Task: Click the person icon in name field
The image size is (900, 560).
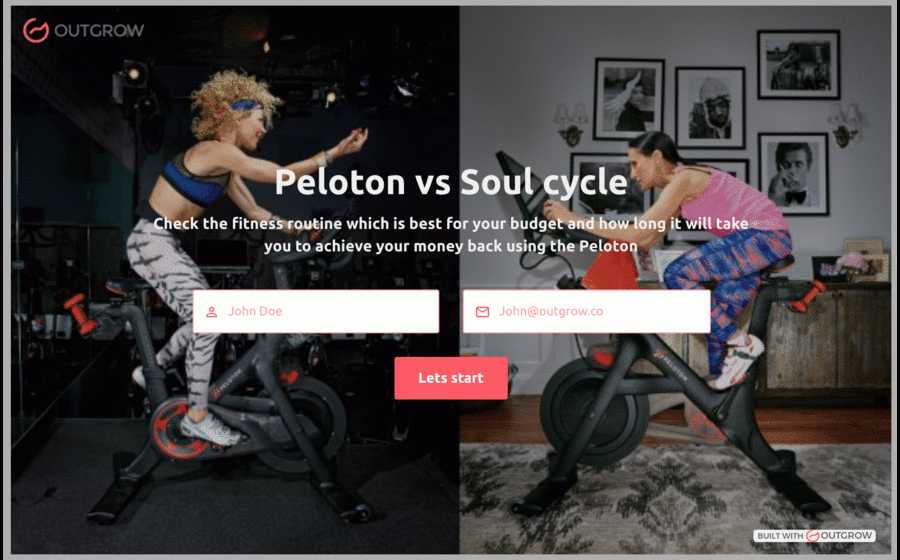Action: [212, 312]
